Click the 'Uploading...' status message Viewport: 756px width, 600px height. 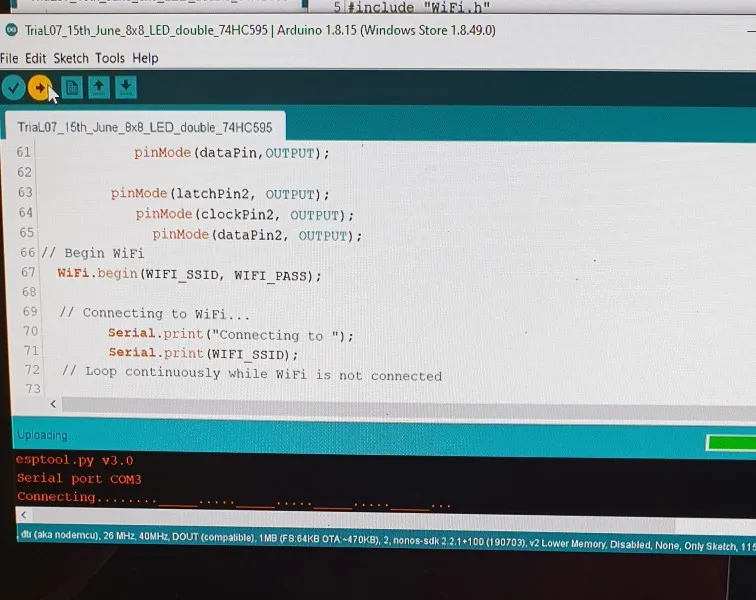[44, 435]
